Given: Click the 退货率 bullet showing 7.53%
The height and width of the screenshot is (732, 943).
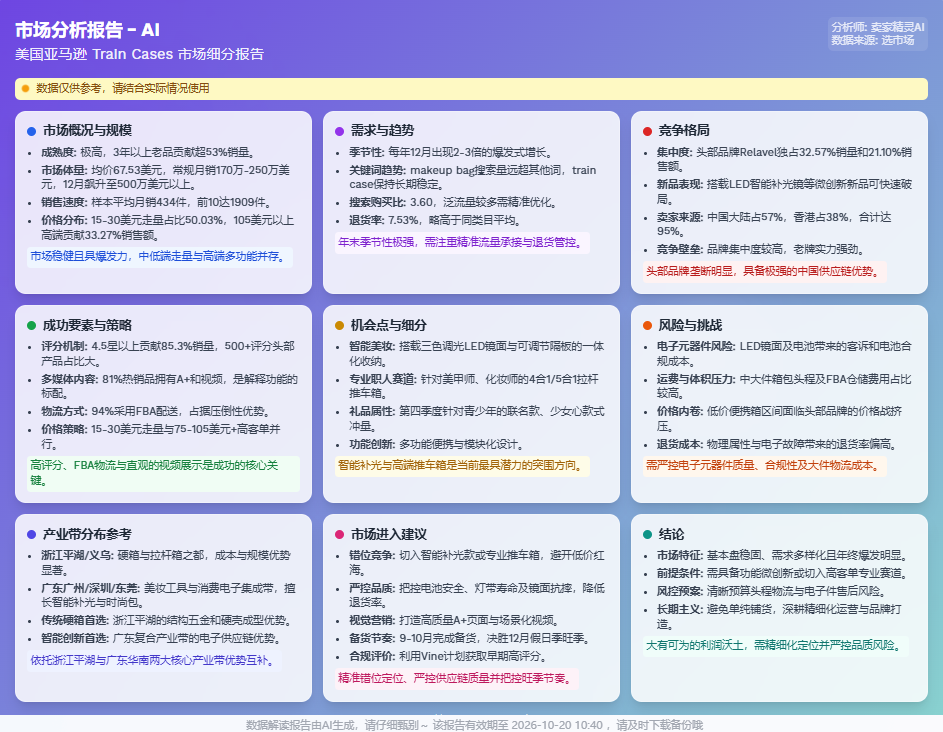Looking at the screenshot, I should pos(437,221).
